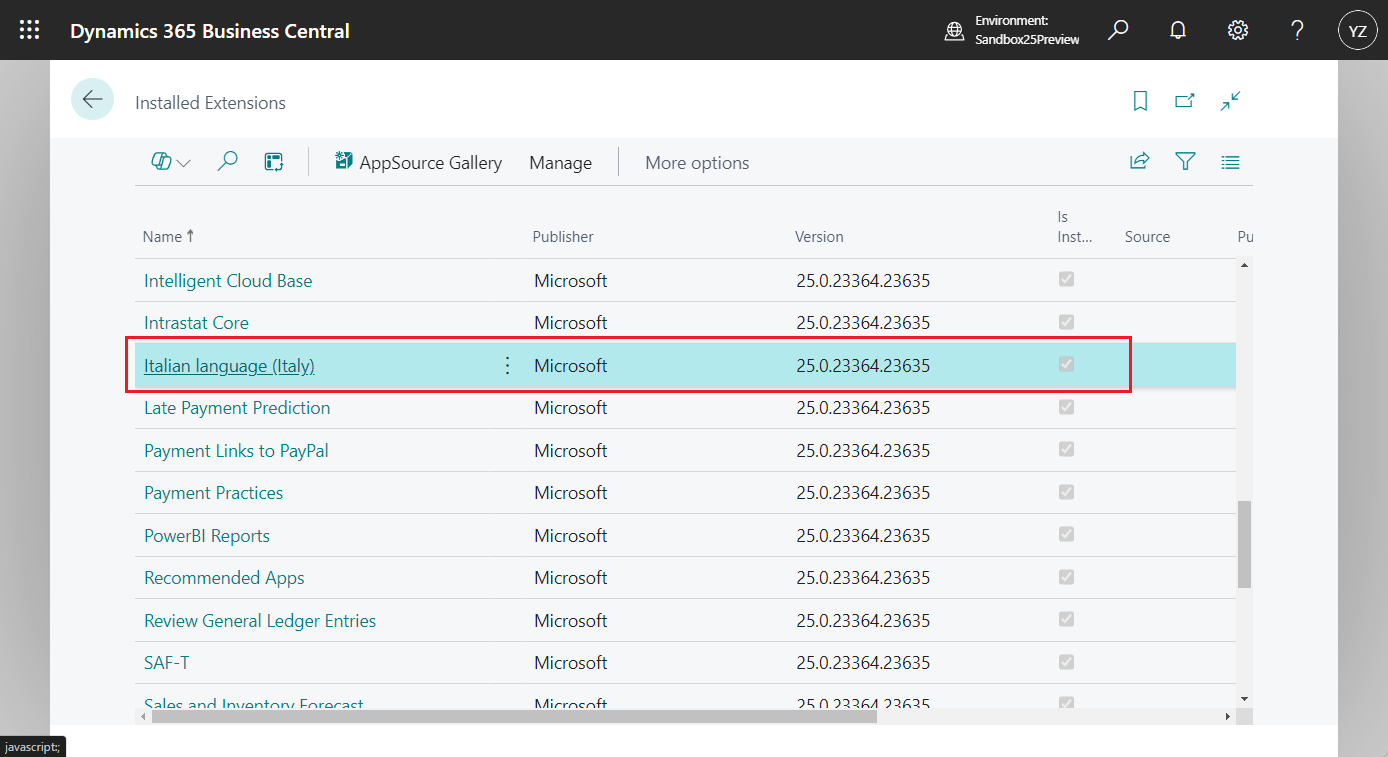The width and height of the screenshot is (1388, 757).
Task: Open the Italian language (Italy) extension
Action: click(228, 365)
